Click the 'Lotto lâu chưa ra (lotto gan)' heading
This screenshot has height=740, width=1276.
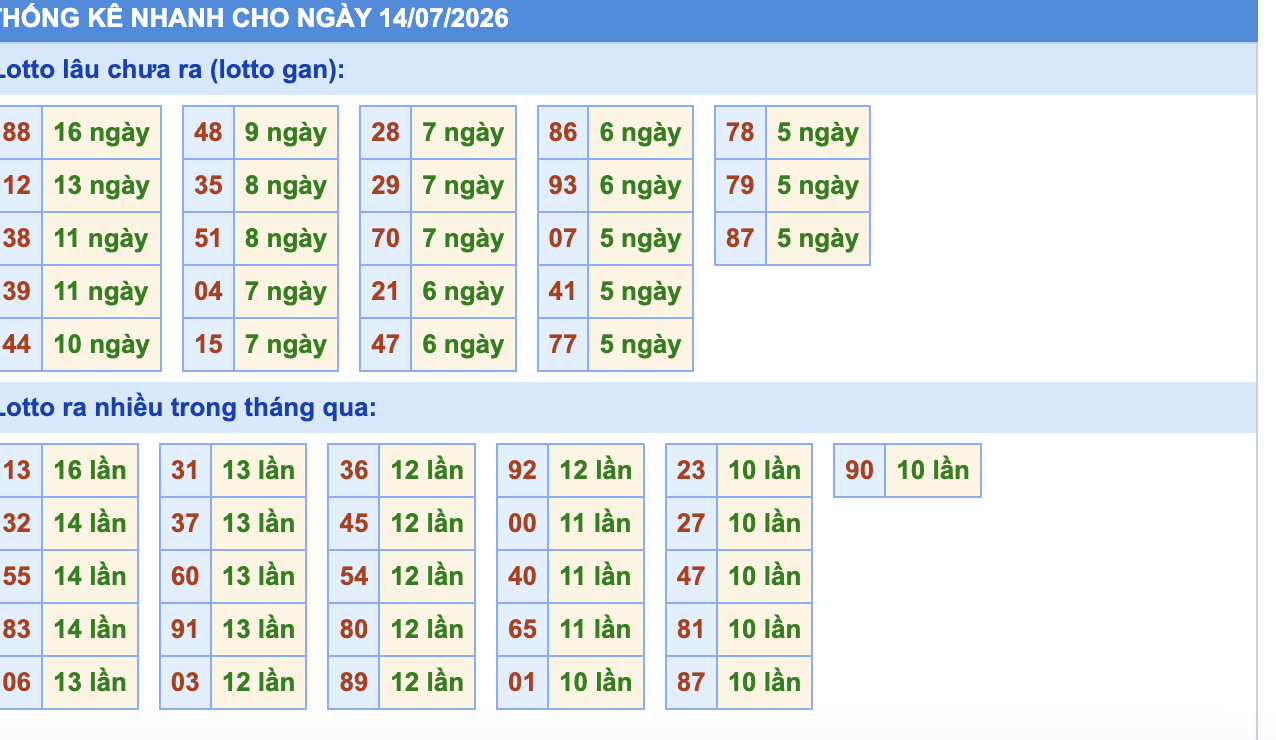click(172, 70)
